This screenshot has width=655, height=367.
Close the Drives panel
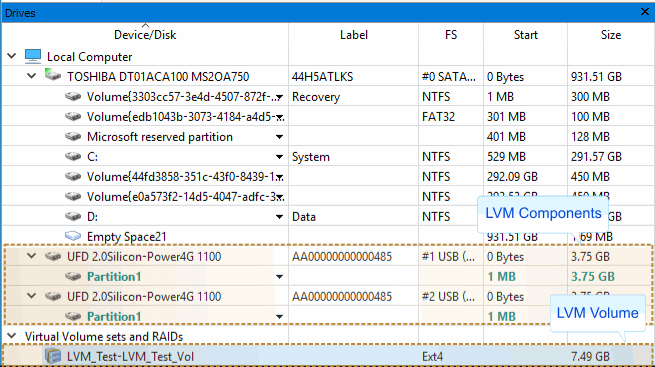645,12
